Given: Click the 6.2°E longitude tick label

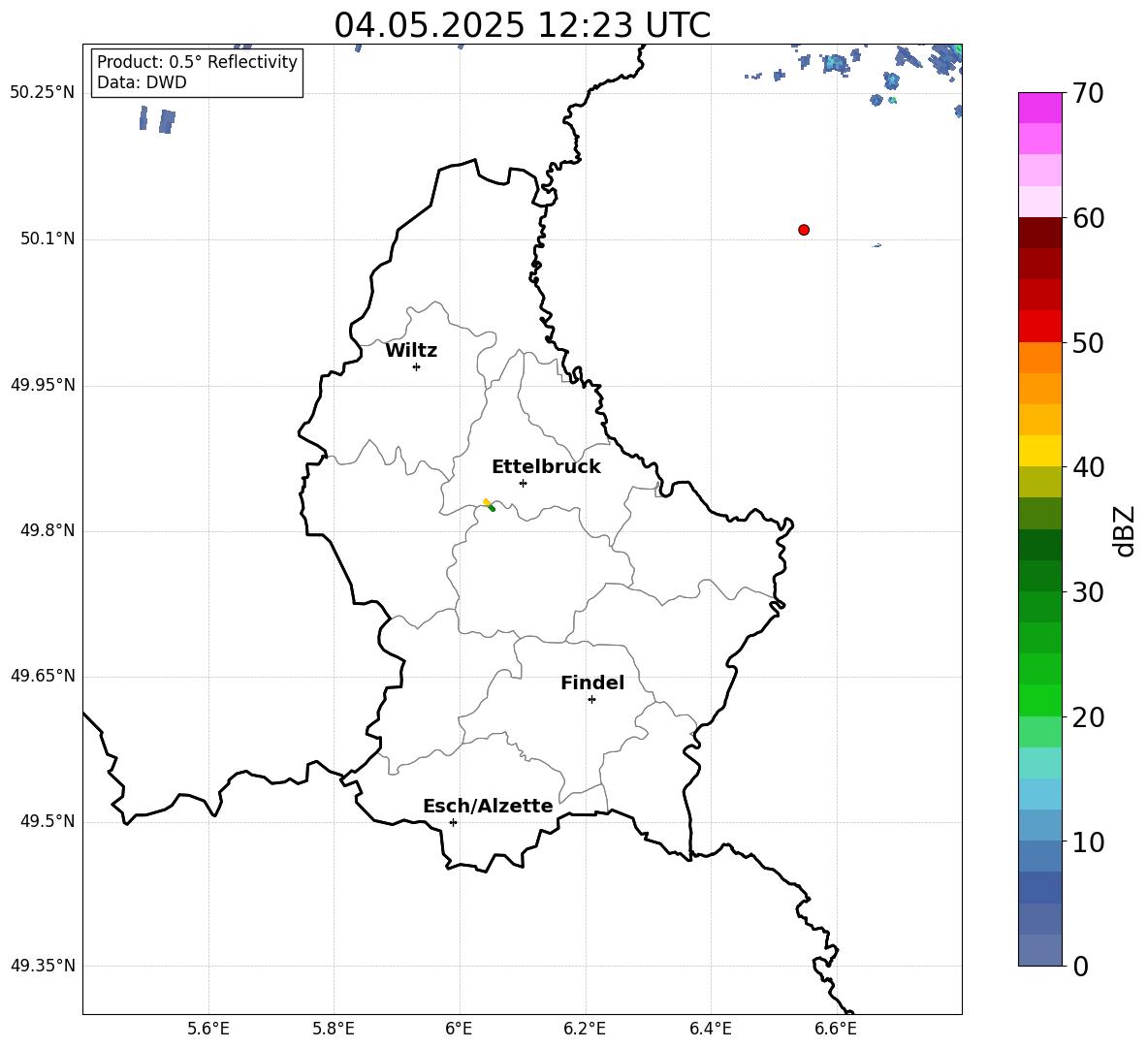Looking at the screenshot, I should (585, 1029).
